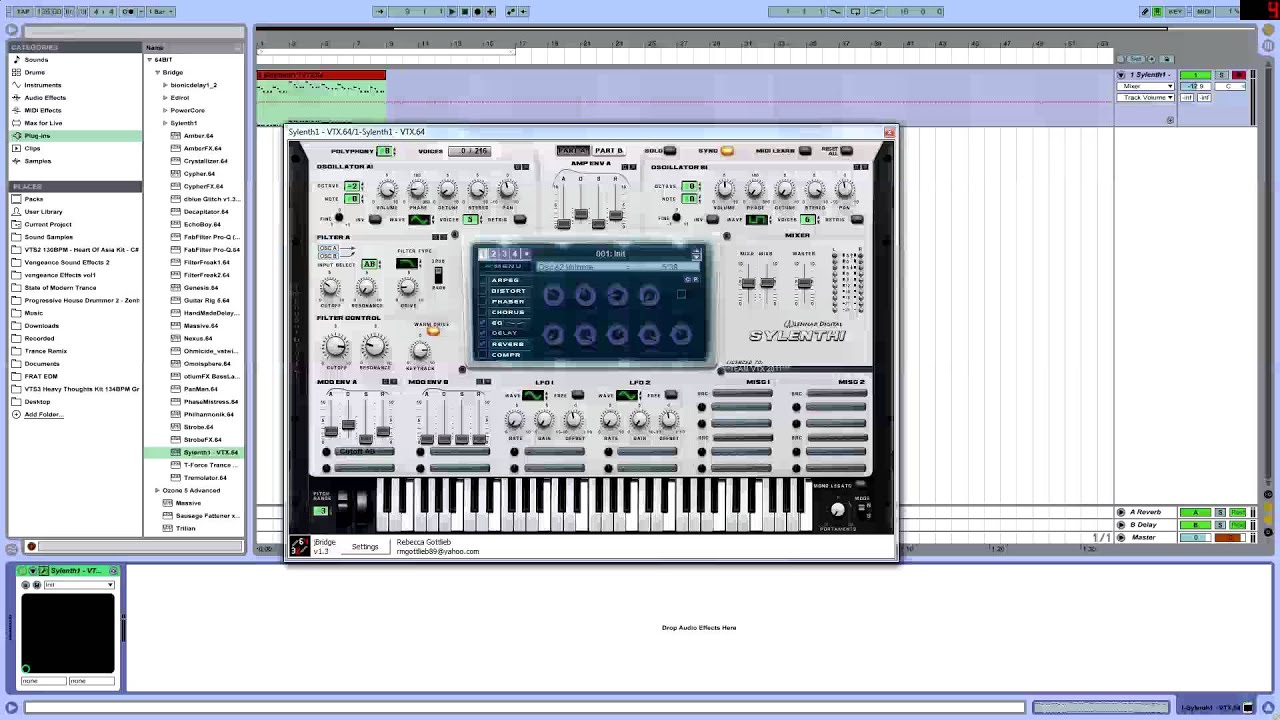Screen dimensions: 1280x720
Task: Expand the PowerCore folder
Action: click(165, 110)
